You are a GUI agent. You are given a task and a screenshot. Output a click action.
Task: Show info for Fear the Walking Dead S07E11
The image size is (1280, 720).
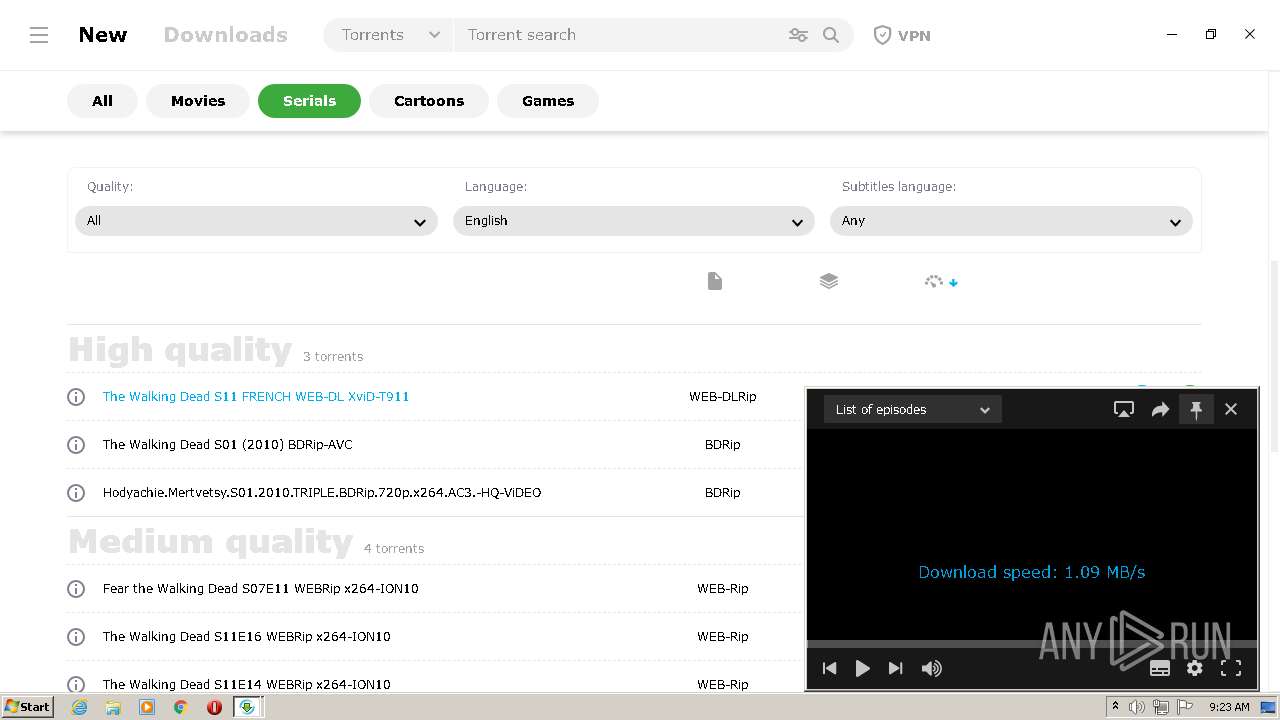pos(76,589)
